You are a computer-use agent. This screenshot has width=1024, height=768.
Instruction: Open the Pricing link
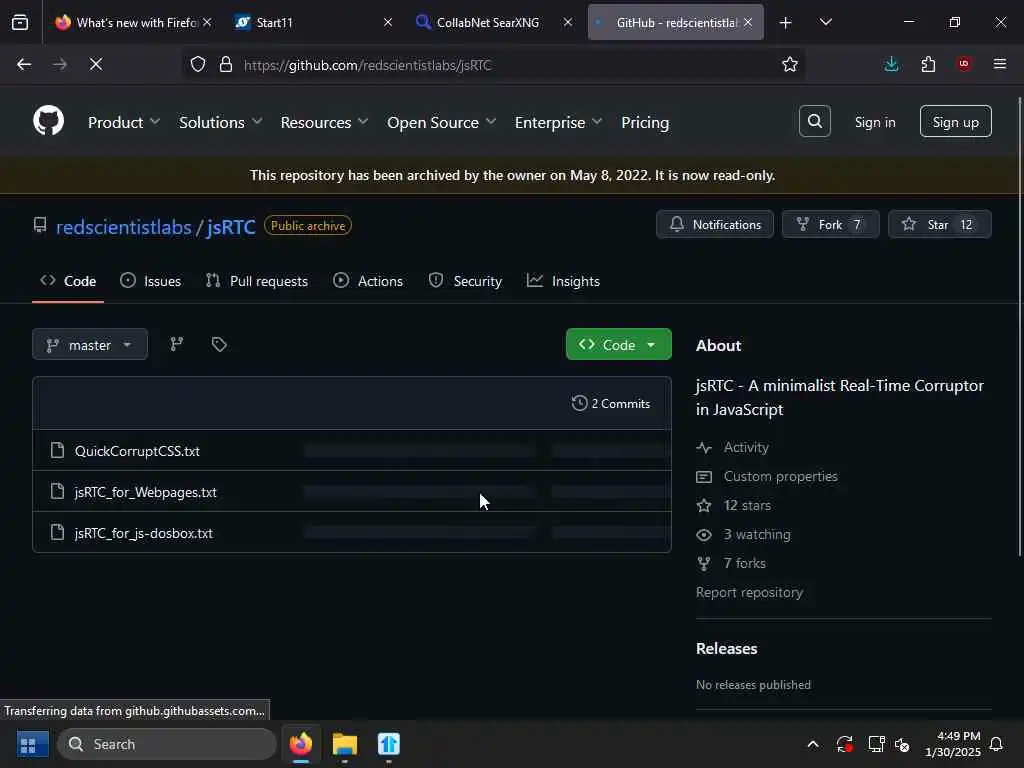pyautogui.click(x=645, y=122)
